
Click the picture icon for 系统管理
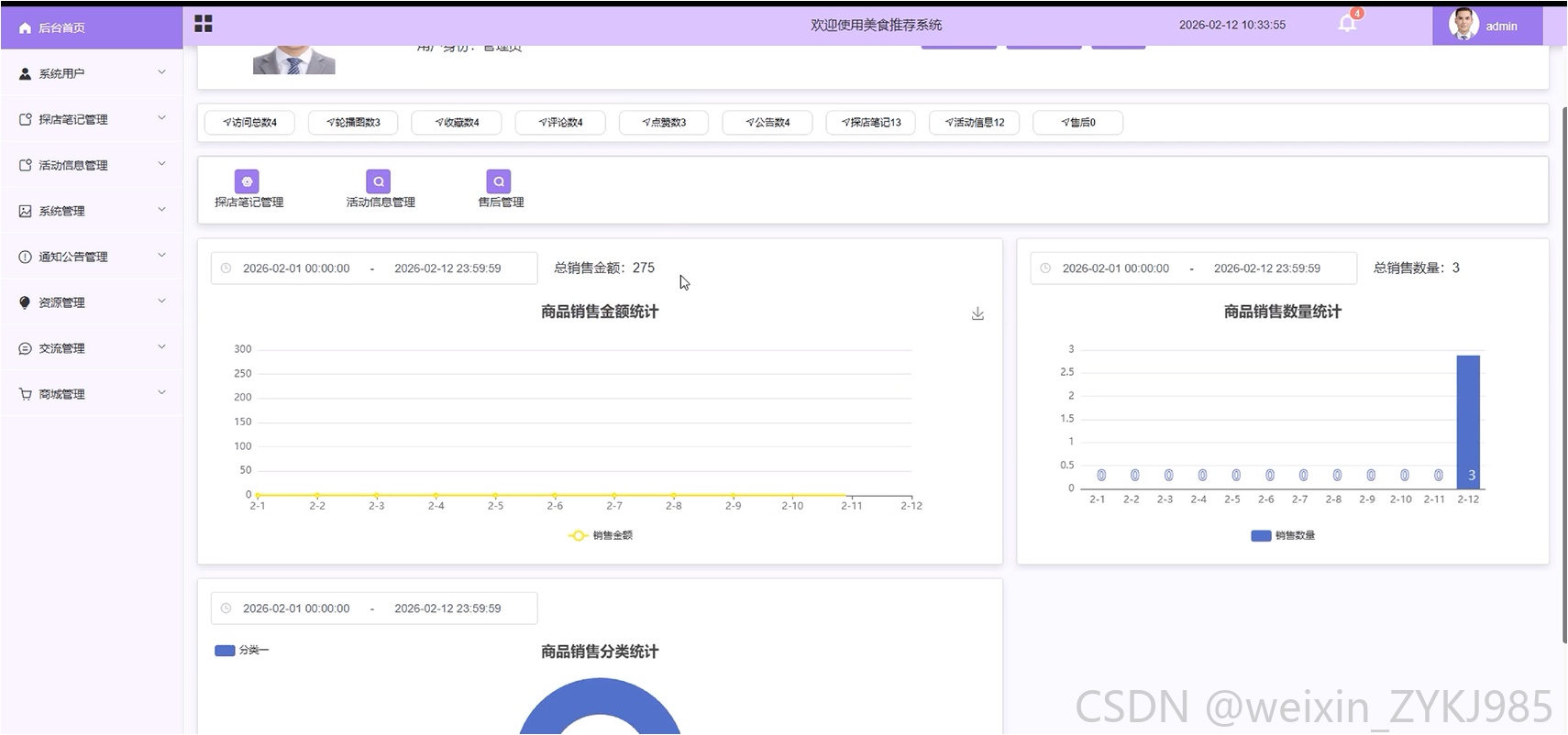click(x=25, y=211)
